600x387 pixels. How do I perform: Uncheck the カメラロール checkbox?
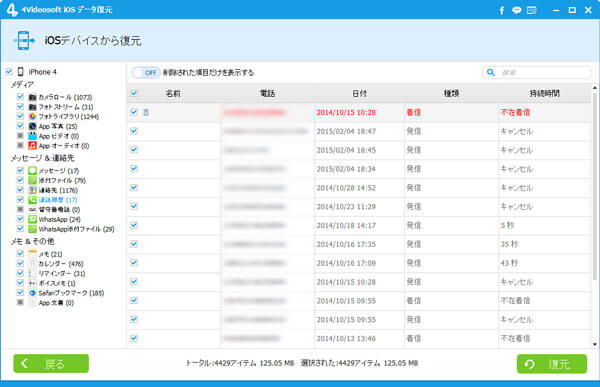tap(20, 97)
